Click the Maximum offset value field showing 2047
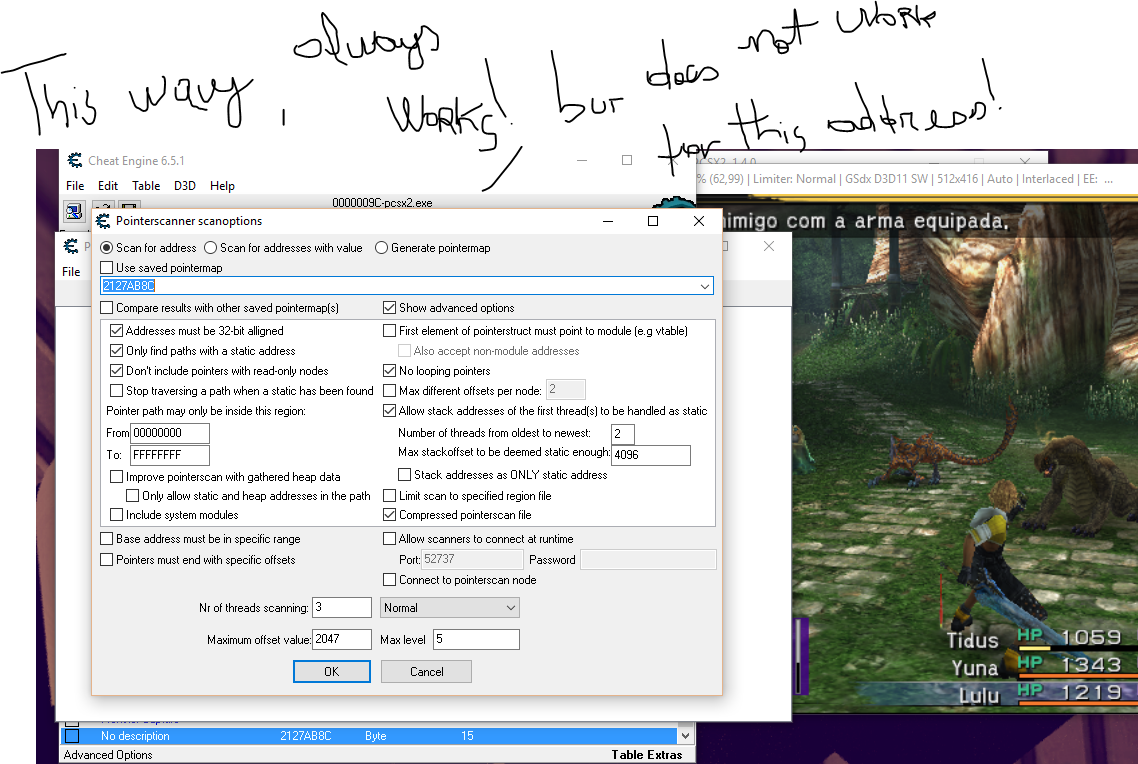Viewport: 1138px width, 764px height. point(341,638)
